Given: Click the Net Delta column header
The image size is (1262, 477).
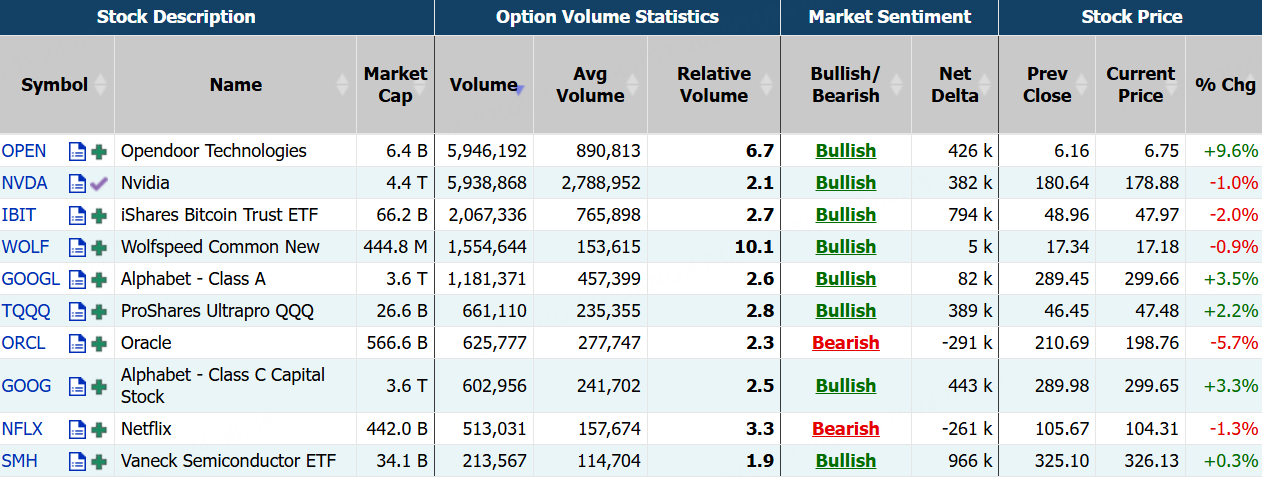Looking at the screenshot, I should tap(954, 85).
